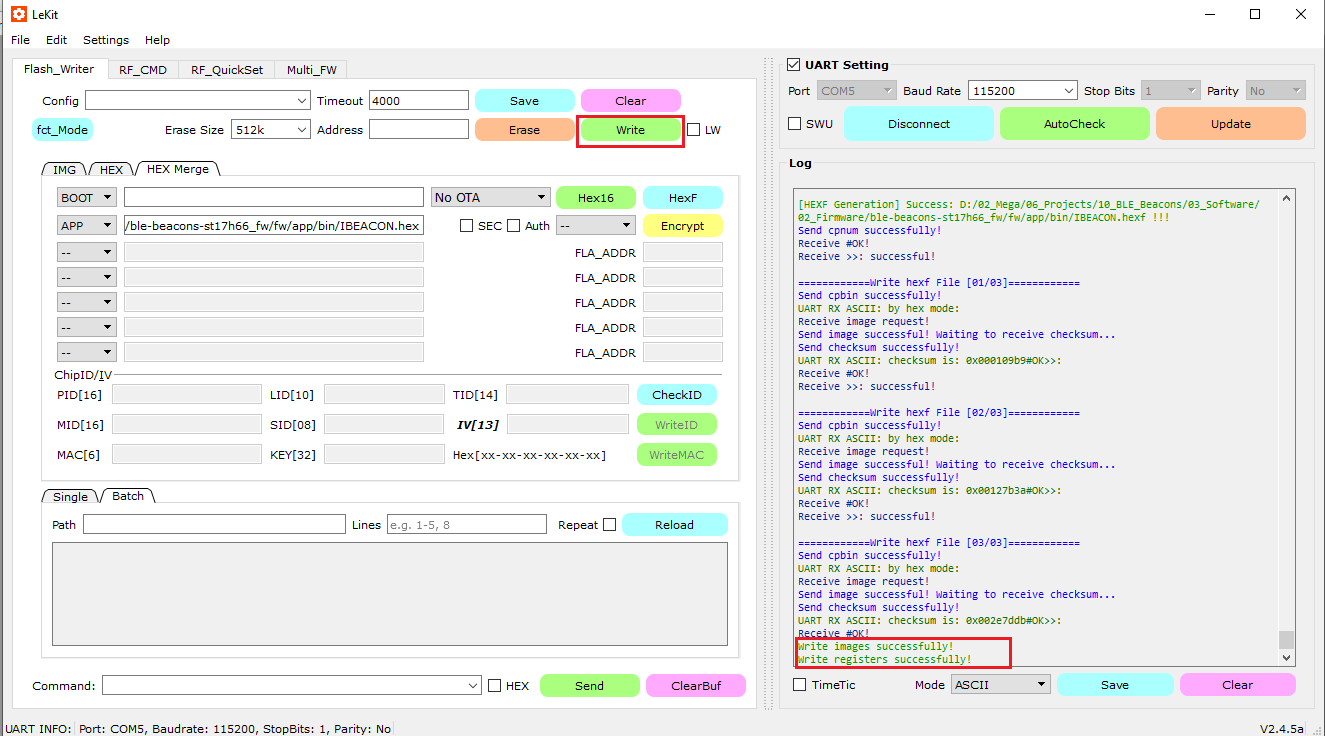
Task: Toggle the UART Setting checkbox
Action: [x=794, y=65]
